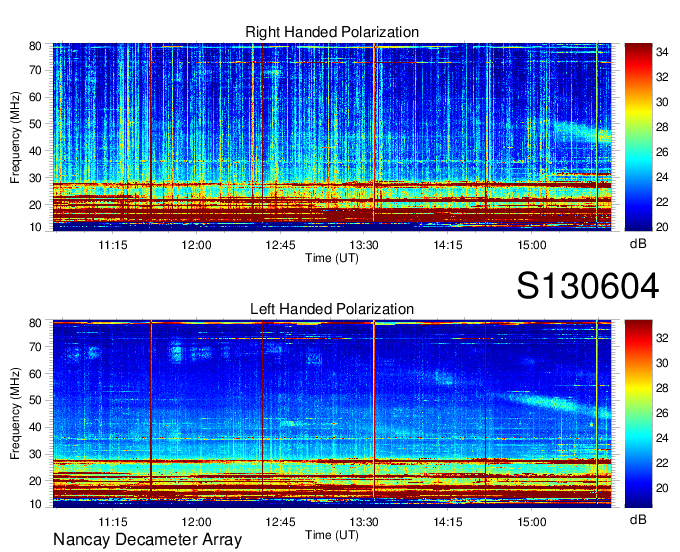Click the 80 MHz label on the top plot

pyautogui.click(x=35, y=46)
